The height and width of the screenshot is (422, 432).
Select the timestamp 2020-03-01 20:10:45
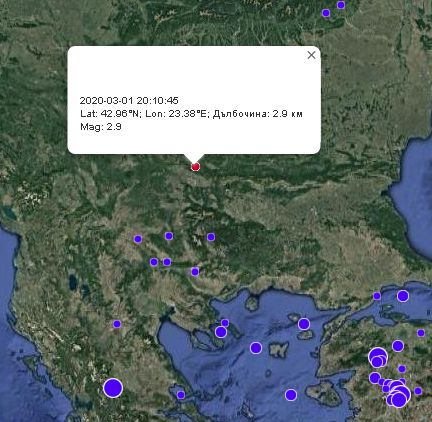click(129, 100)
